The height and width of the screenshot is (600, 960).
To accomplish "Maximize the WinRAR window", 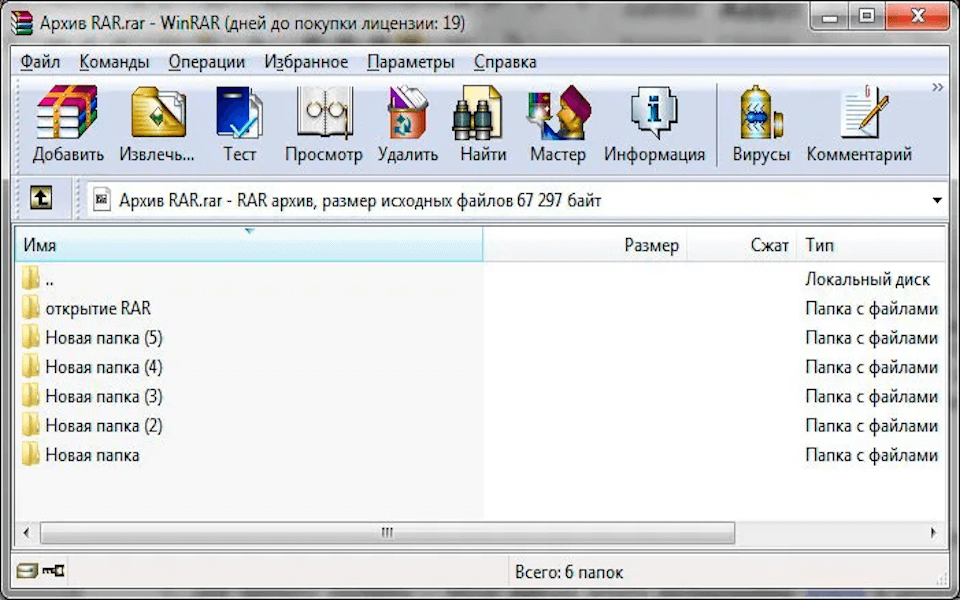I will [x=866, y=17].
